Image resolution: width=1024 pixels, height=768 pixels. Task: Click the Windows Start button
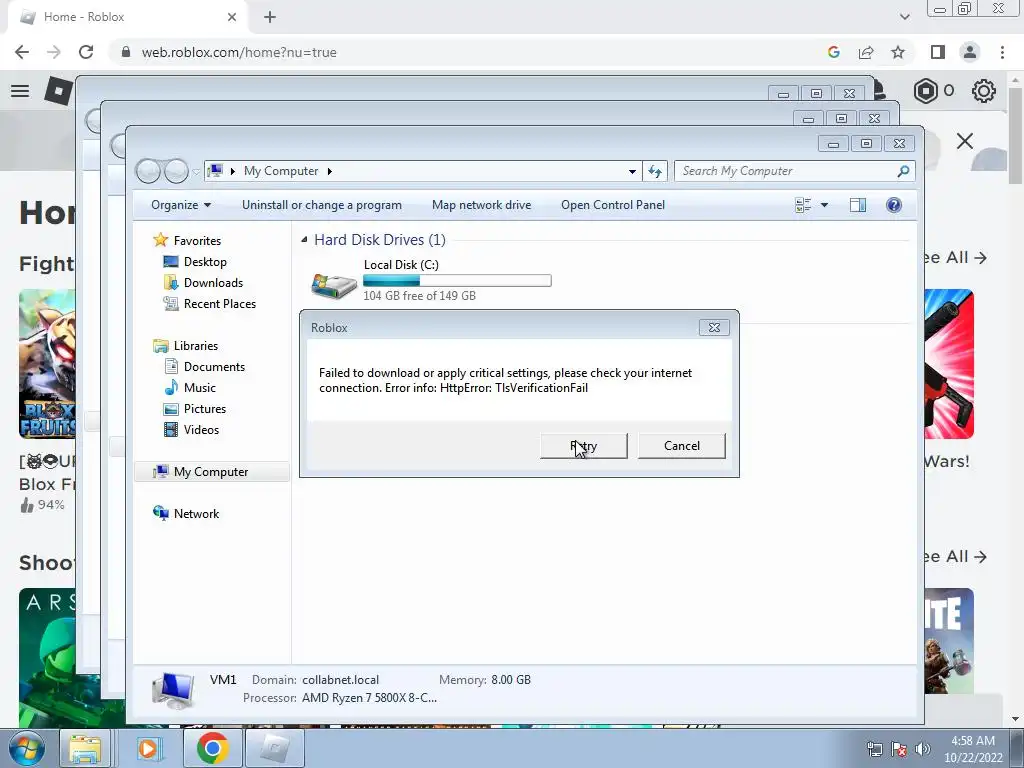pyautogui.click(x=26, y=748)
